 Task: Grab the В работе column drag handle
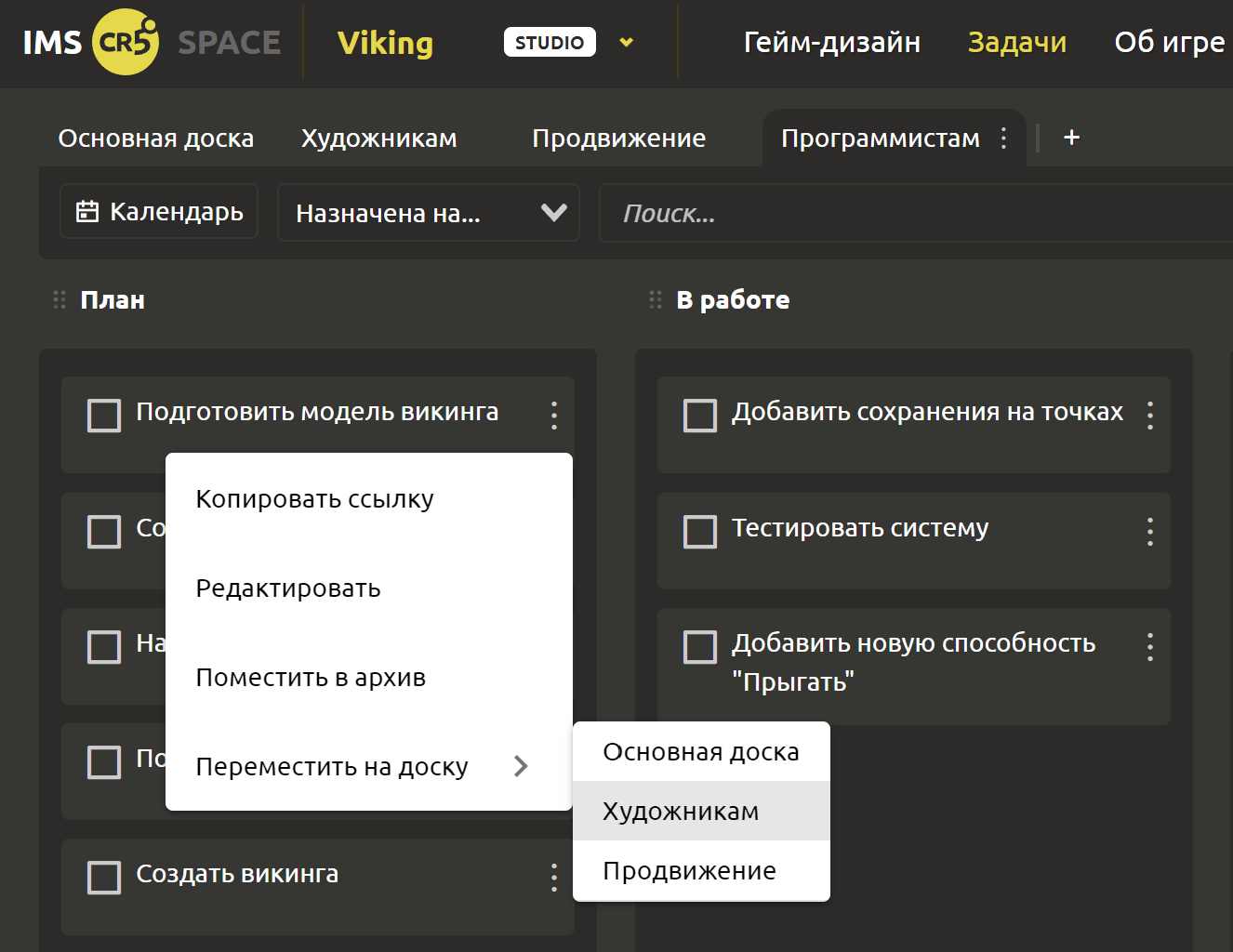click(656, 299)
